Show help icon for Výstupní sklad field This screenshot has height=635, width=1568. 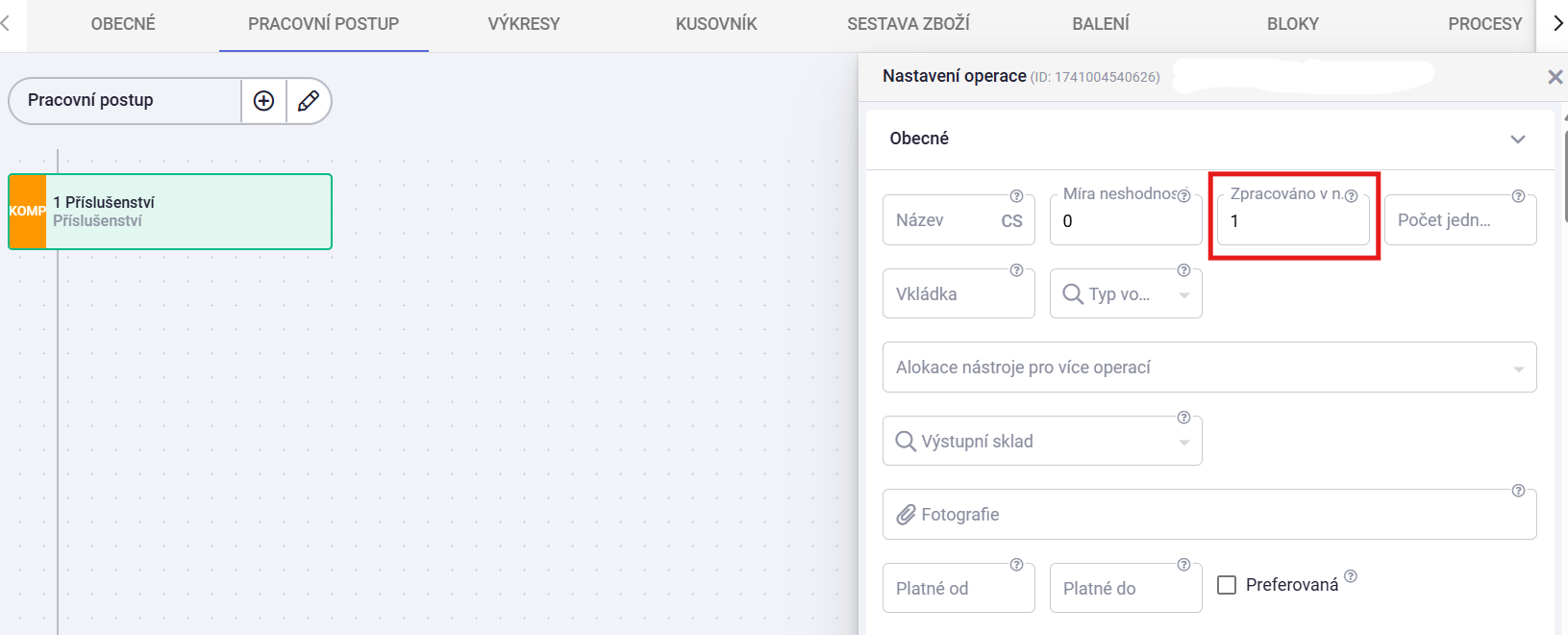(1183, 418)
